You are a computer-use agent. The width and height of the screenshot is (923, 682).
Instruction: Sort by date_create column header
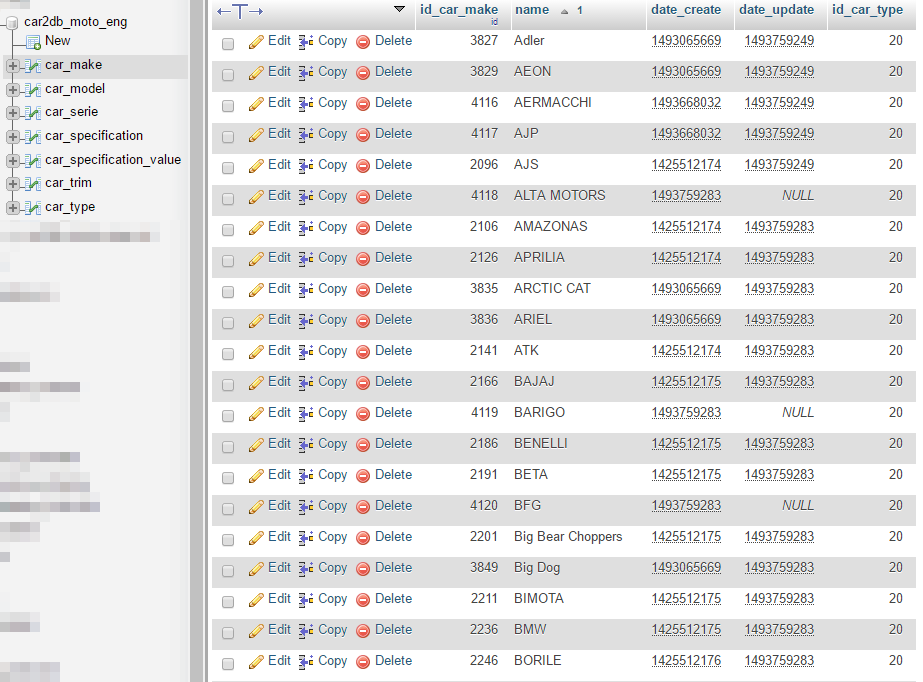tap(686, 9)
